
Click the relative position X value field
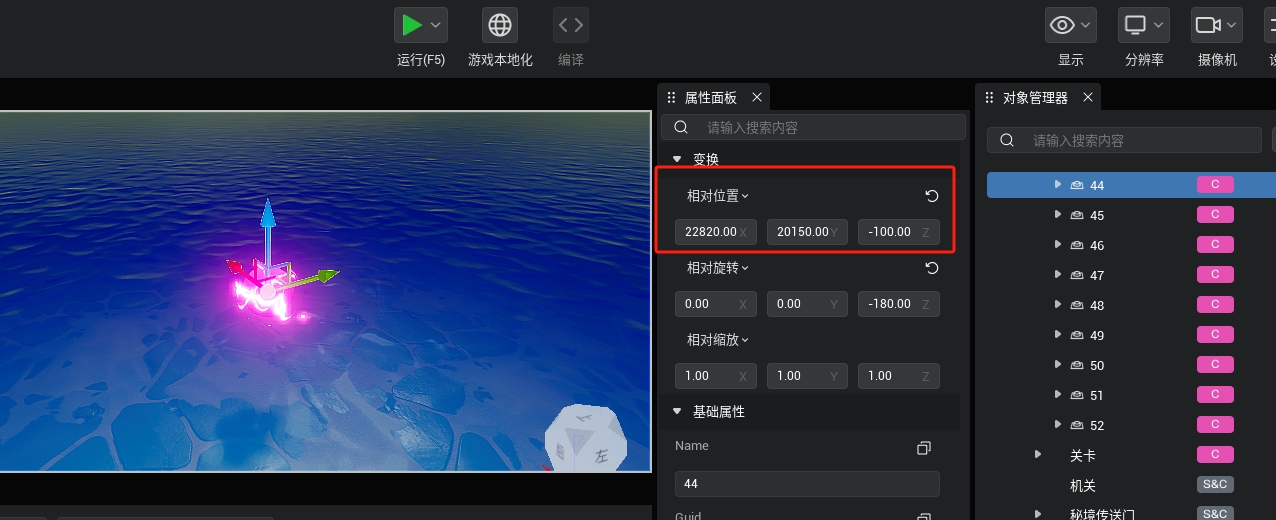point(711,232)
